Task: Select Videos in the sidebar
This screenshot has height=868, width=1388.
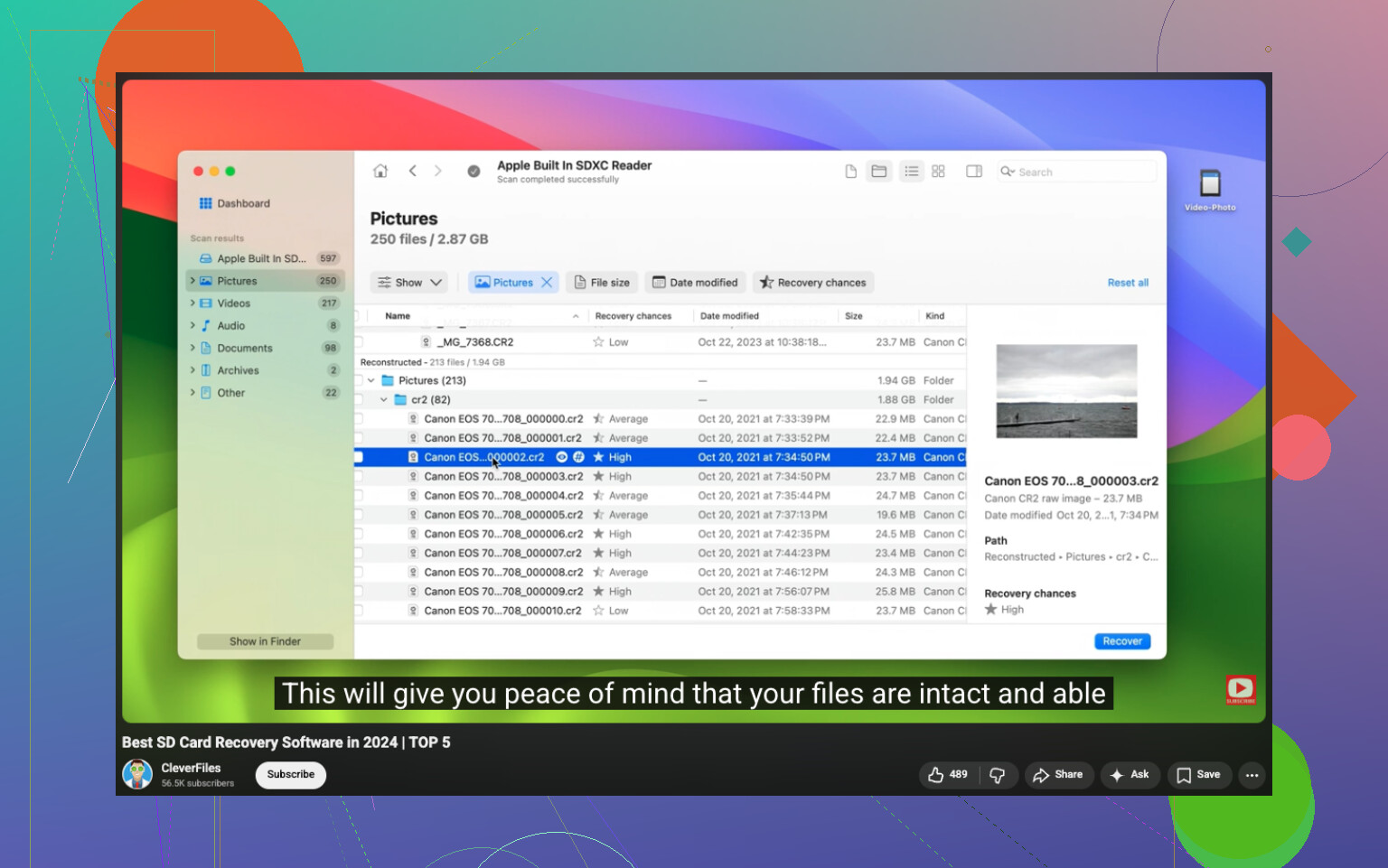Action: tap(265, 303)
